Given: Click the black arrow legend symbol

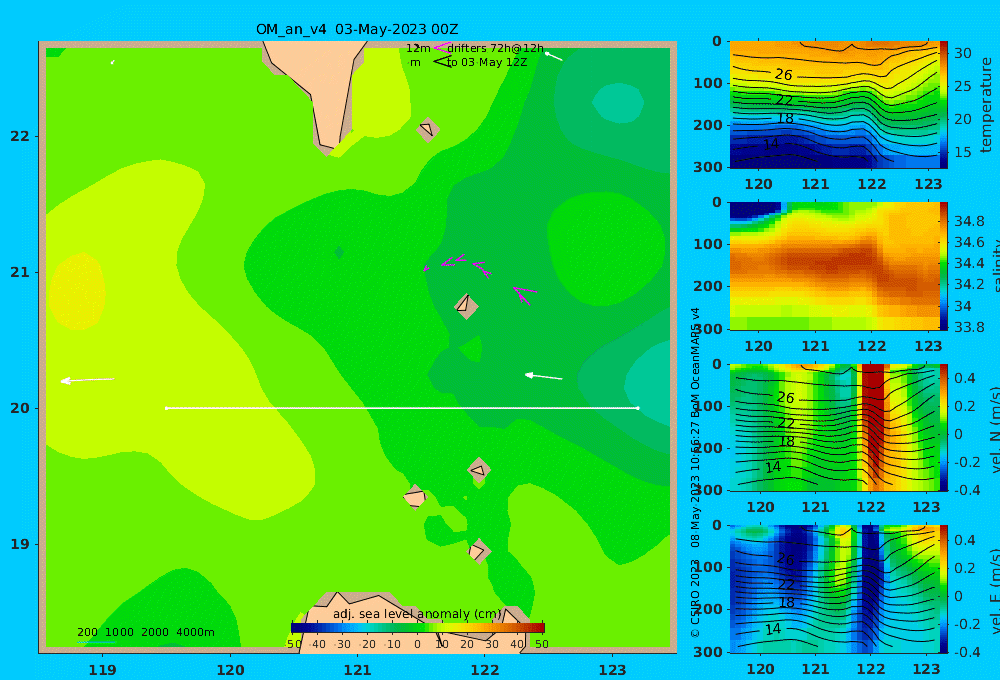Looking at the screenshot, I should click(x=441, y=62).
